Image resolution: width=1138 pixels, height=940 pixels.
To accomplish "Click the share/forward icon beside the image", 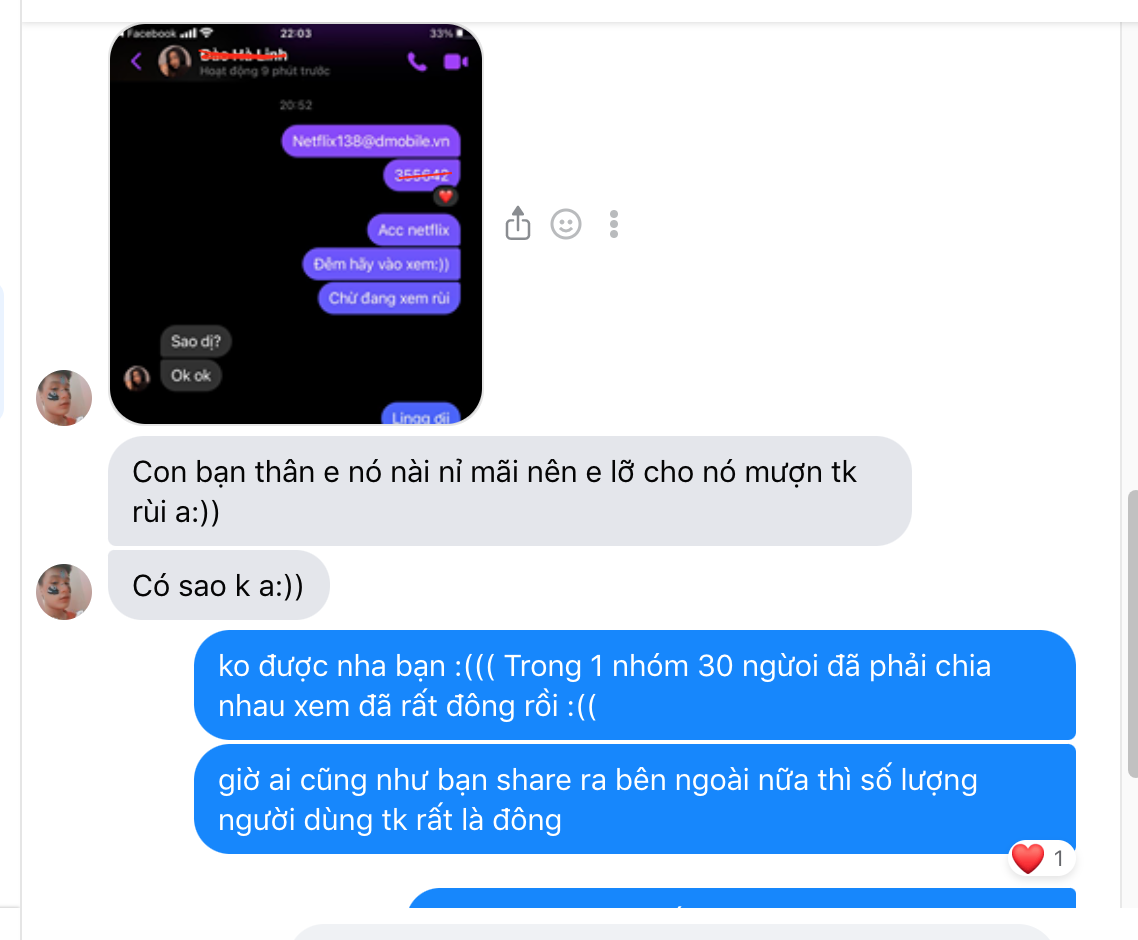I will (517, 224).
